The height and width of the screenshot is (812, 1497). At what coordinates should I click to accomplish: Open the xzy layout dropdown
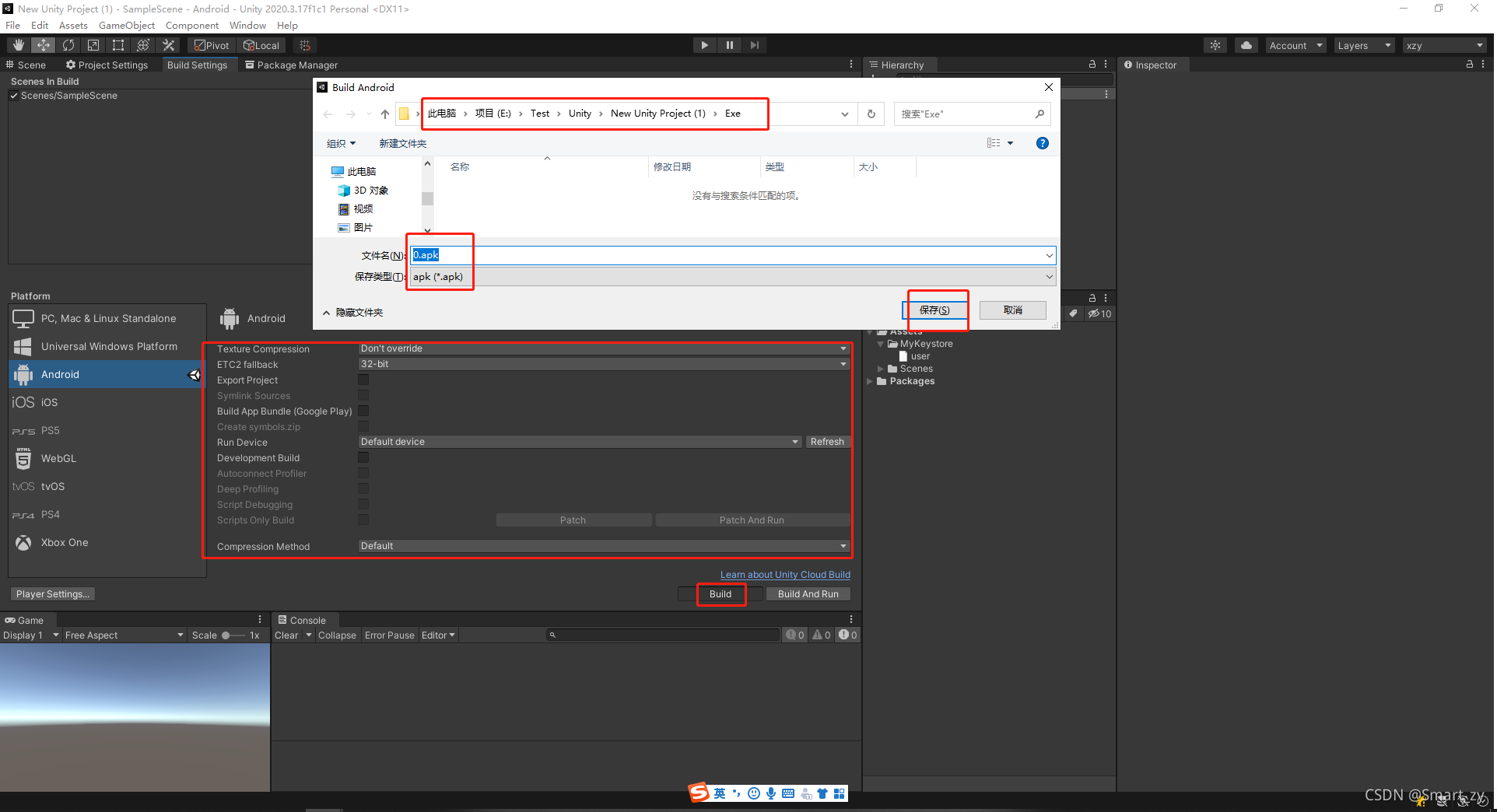click(x=1445, y=45)
